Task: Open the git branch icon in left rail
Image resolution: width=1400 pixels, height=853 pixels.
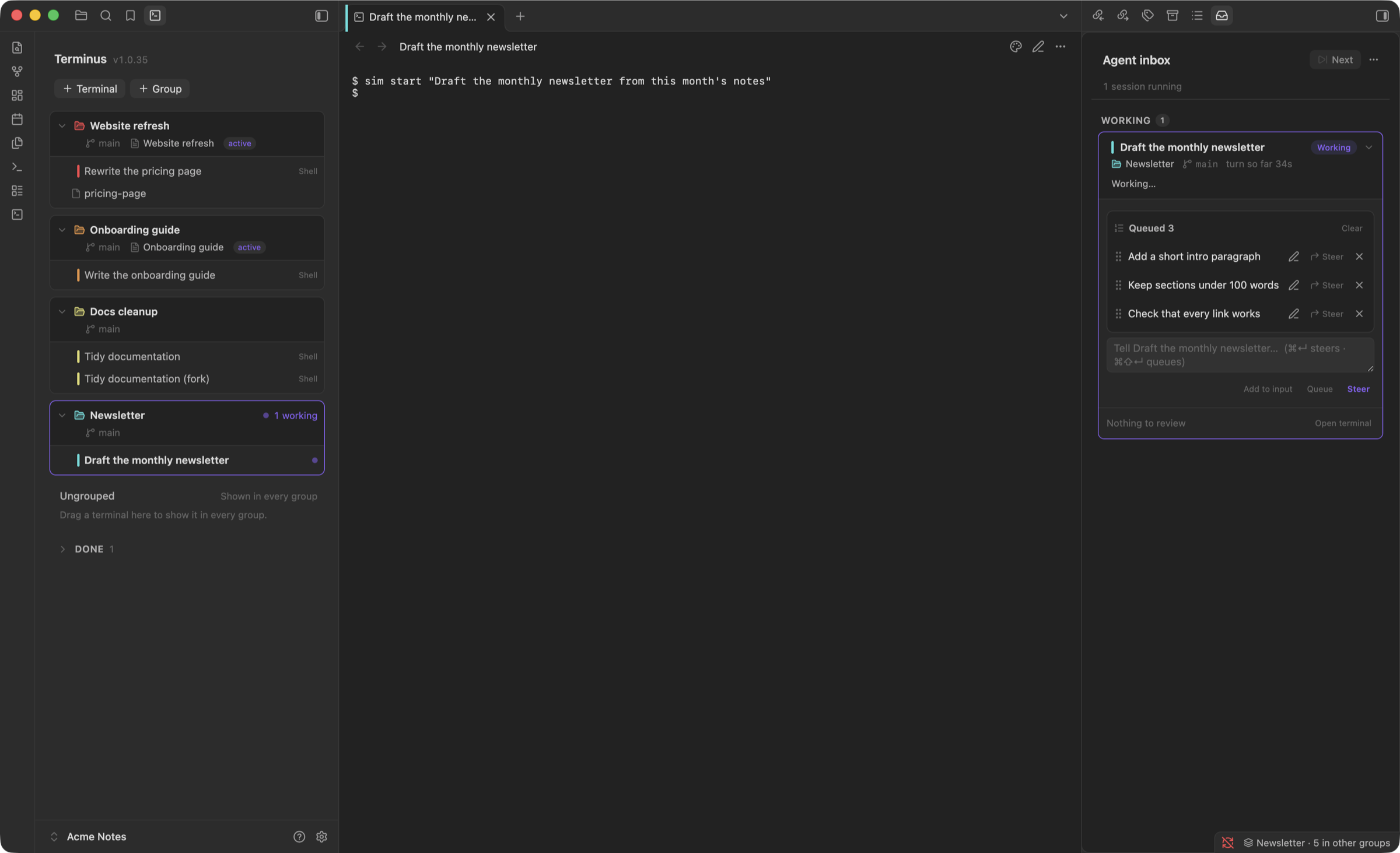Action: pos(17,71)
